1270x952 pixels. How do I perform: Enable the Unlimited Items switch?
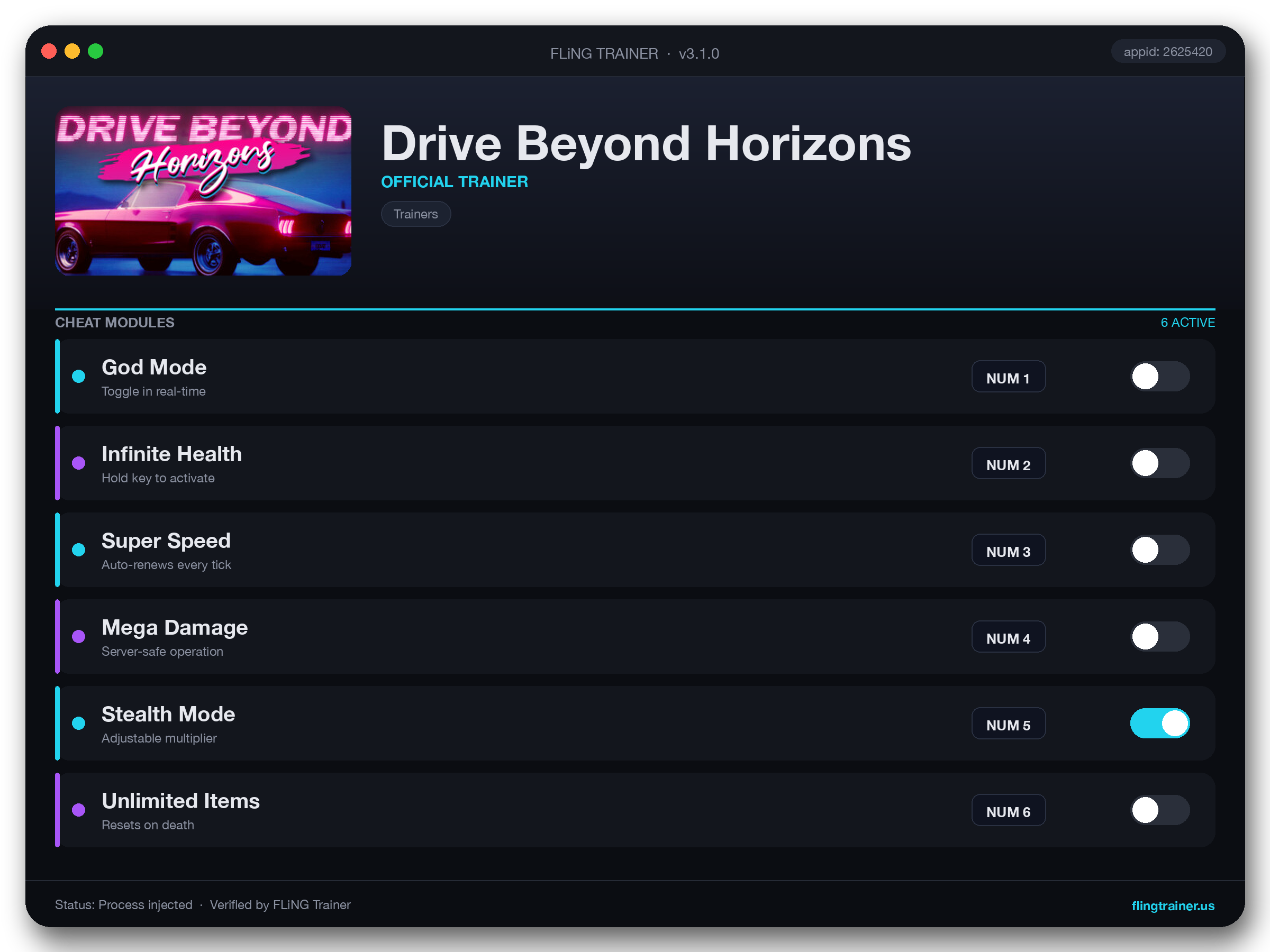[x=1160, y=810]
